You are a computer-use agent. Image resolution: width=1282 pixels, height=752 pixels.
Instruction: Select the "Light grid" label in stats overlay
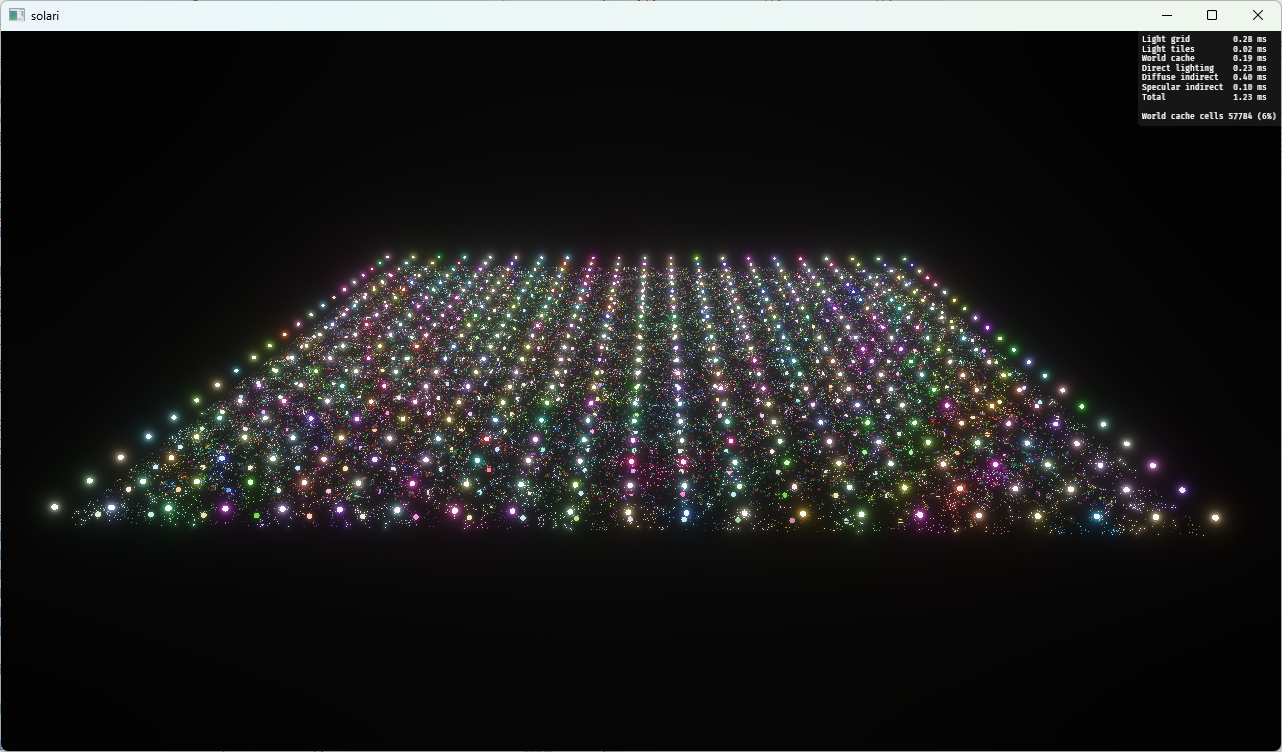(1166, 39)
